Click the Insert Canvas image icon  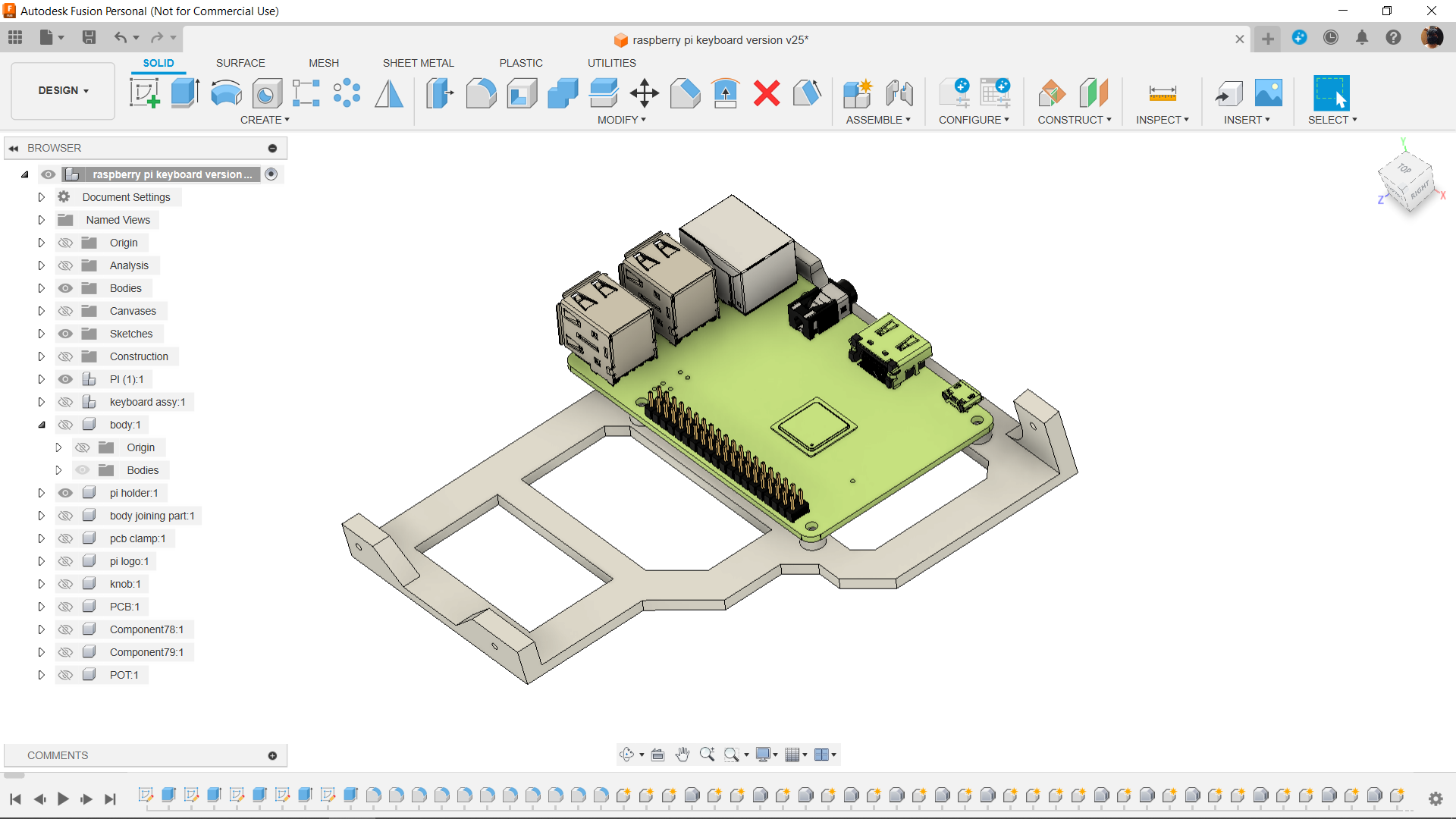pos(1268,93)
